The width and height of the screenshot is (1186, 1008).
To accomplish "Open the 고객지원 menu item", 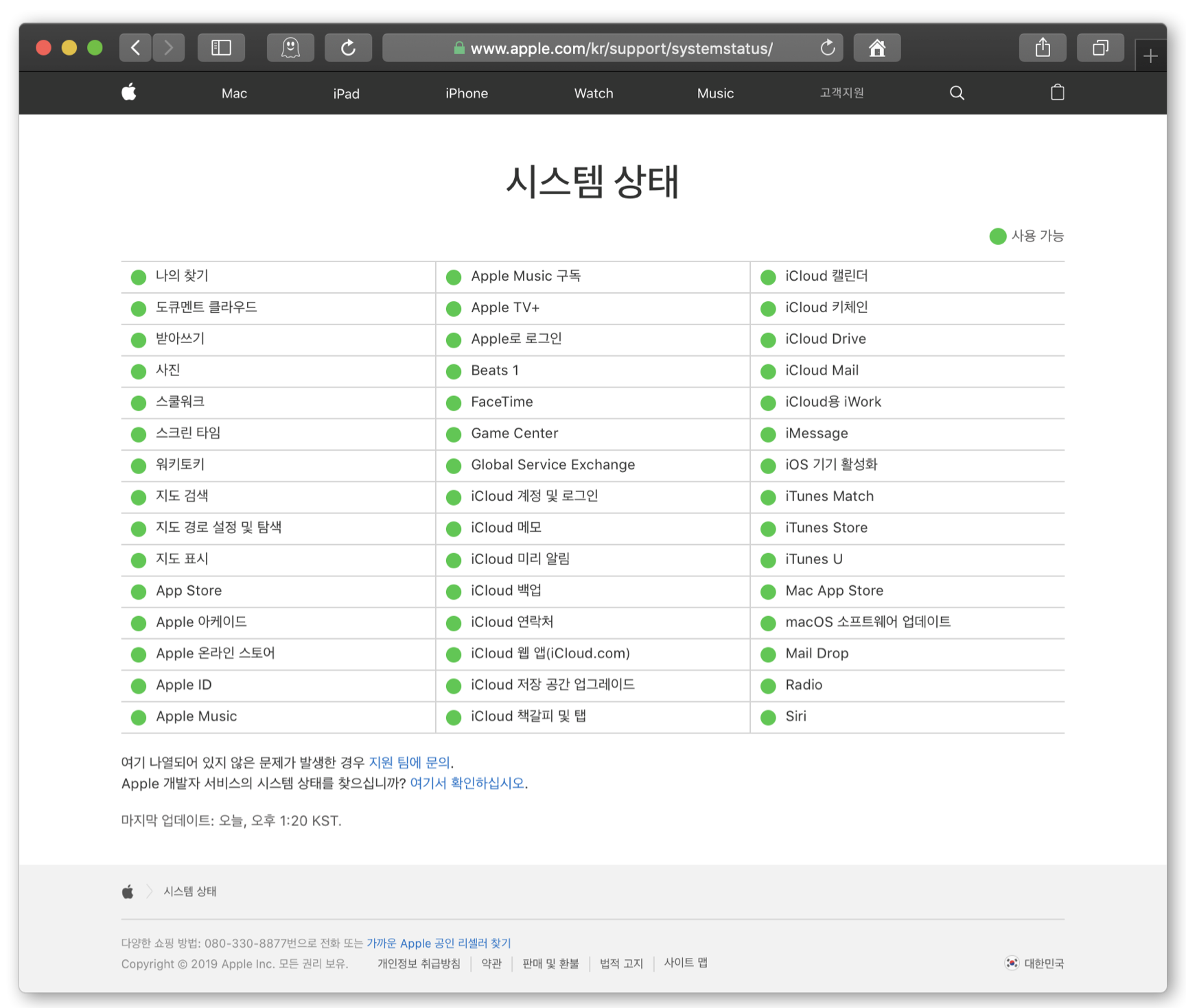I will [841, 93].
